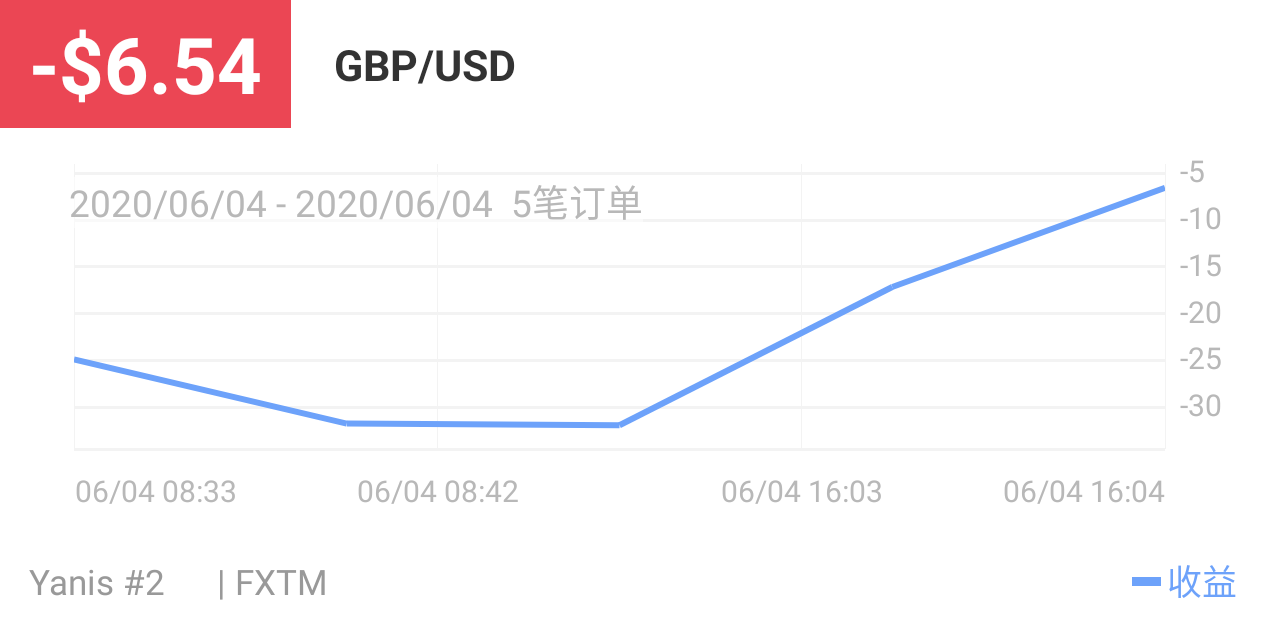Click the chart line's starting point at -25
This screenshot has width=1266, height=633.
click(76, 359)
